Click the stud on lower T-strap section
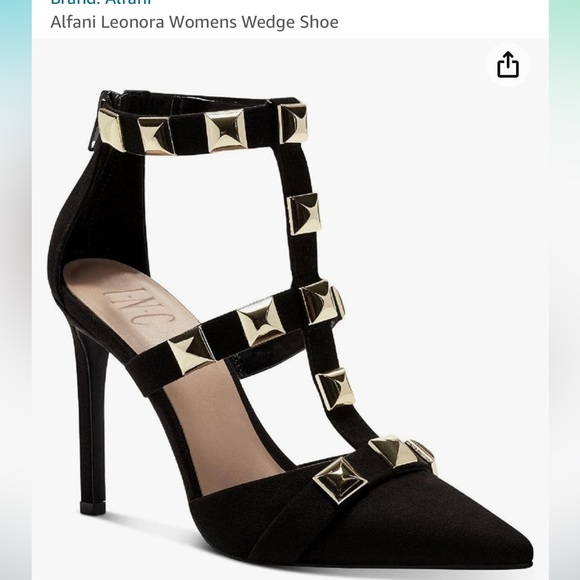 point(335,388)
